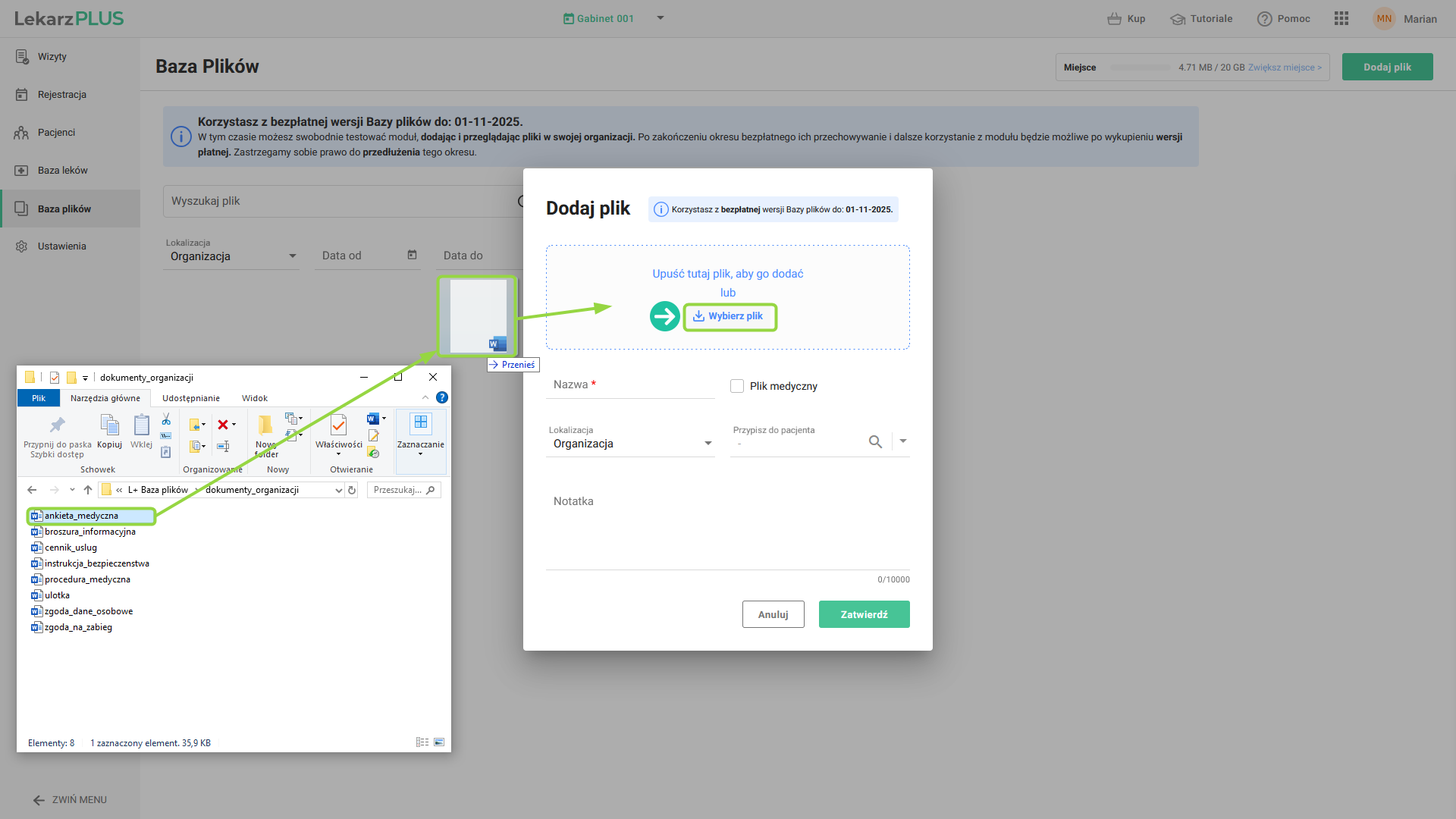Open Wizyty in the sidebar
The width and height of the screenshot is (1456, 819).
(x=52, y=57)
